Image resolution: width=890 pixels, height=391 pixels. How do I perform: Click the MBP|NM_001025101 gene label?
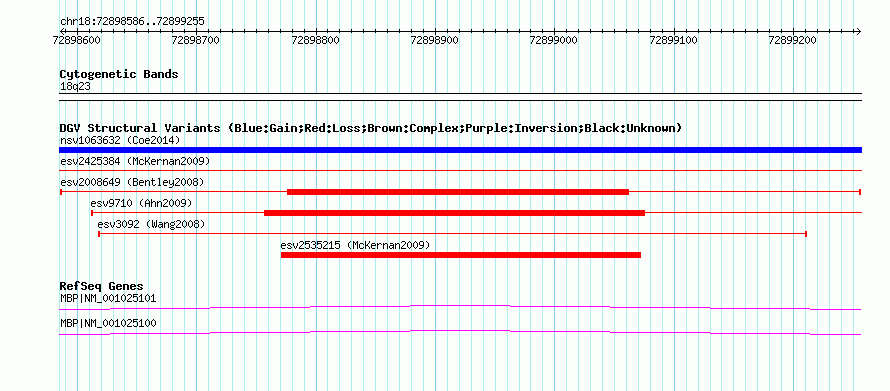coord(108,298)
